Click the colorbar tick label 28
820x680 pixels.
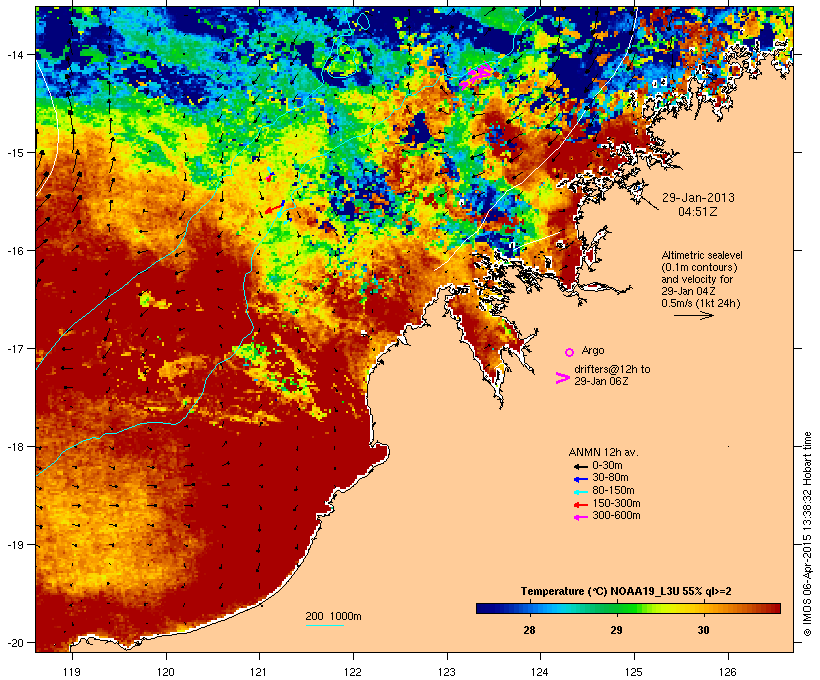click(529, 630)
